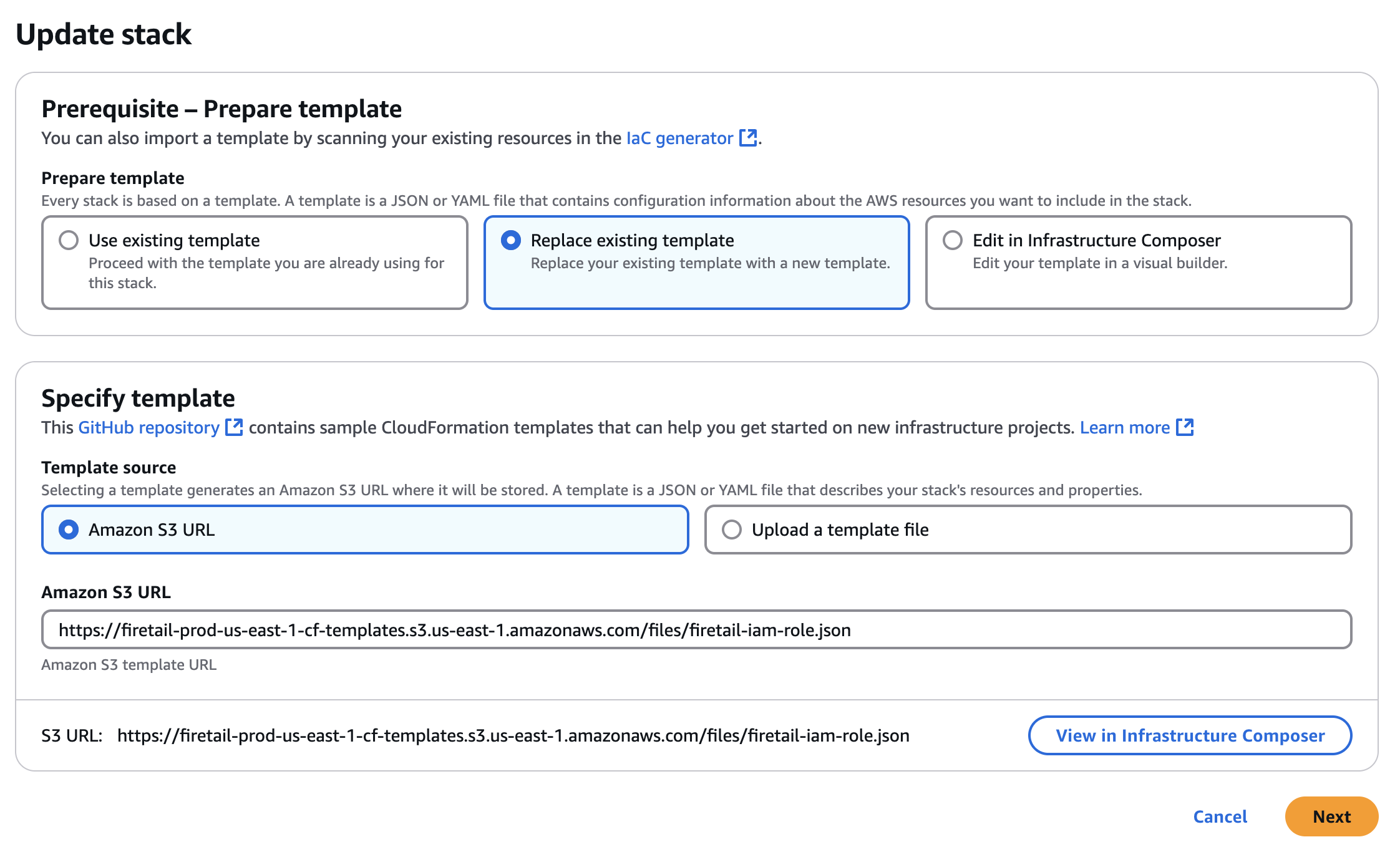Click into the Amazon S3 URL text field
1400x842 pixels.
[x=696, y=630]
